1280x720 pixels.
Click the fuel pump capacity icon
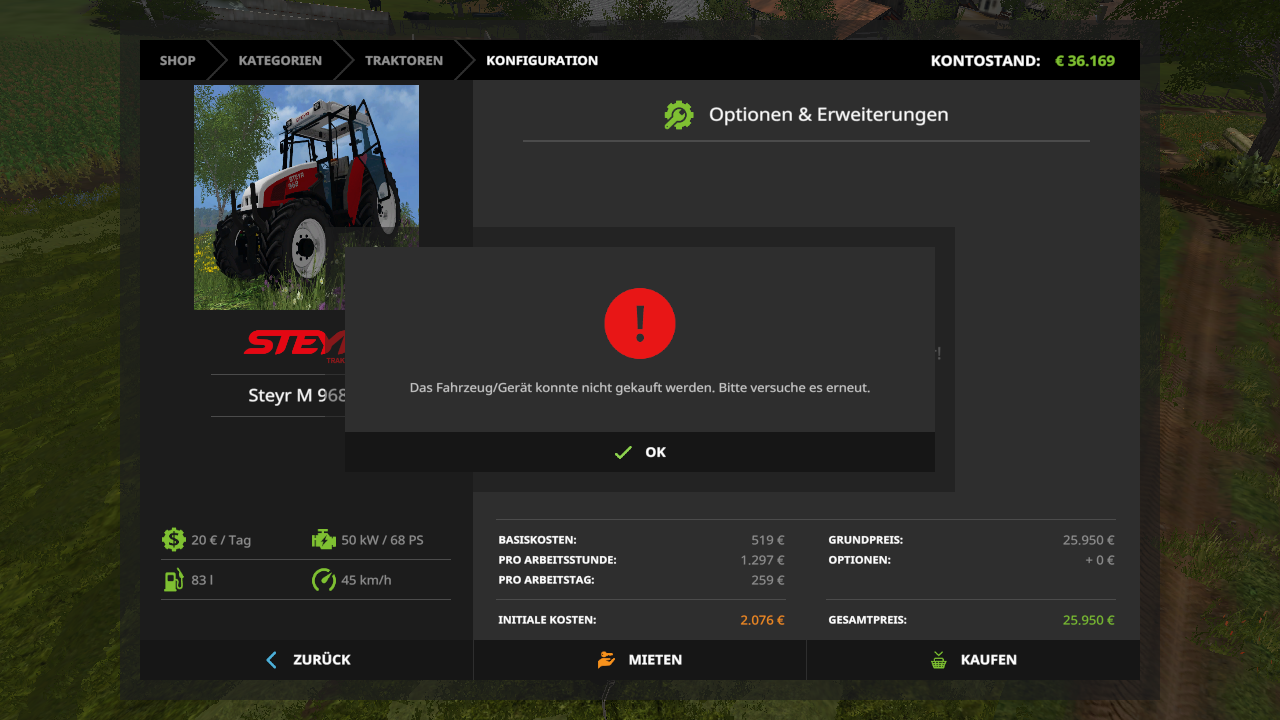pos(174,580)
